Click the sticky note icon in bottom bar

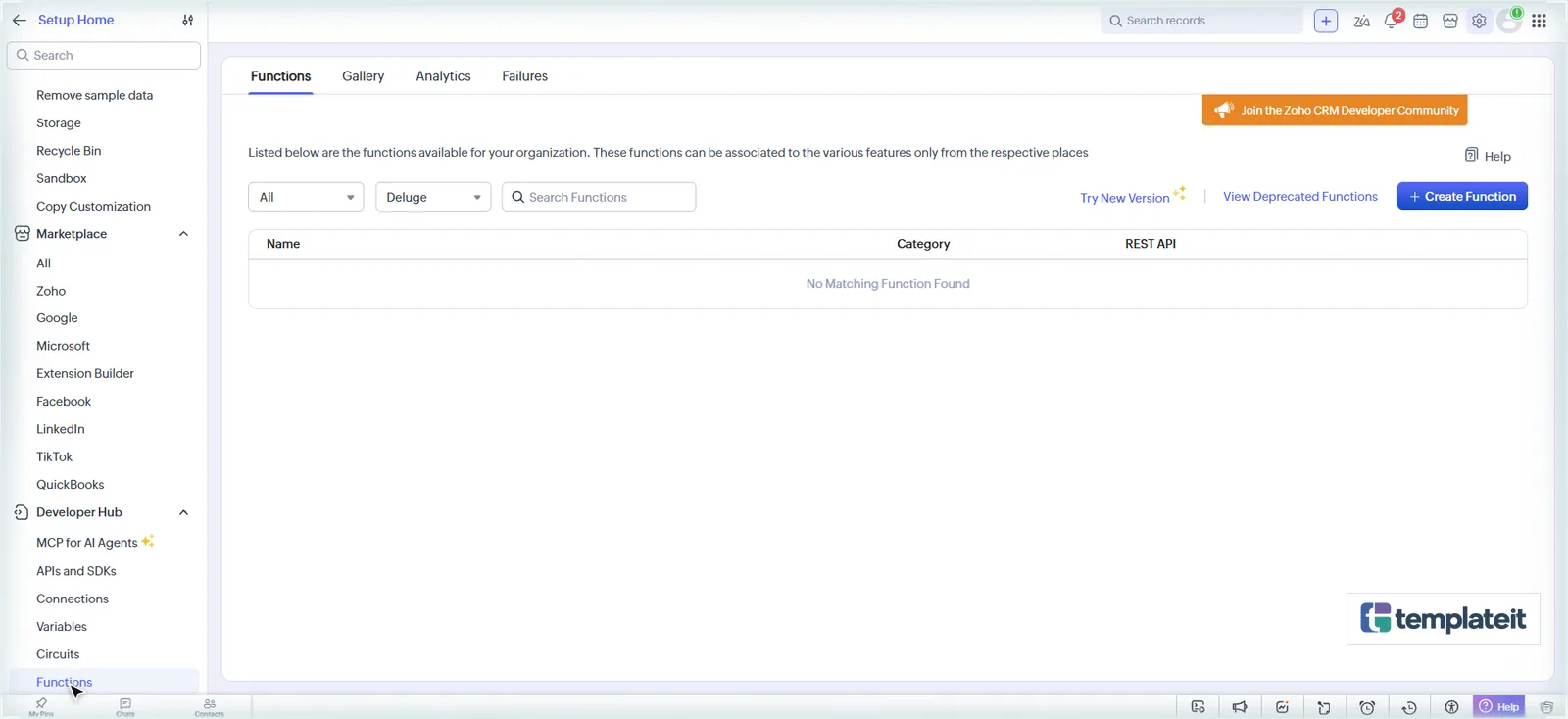pyautogui.click(x=1324, y=707)
